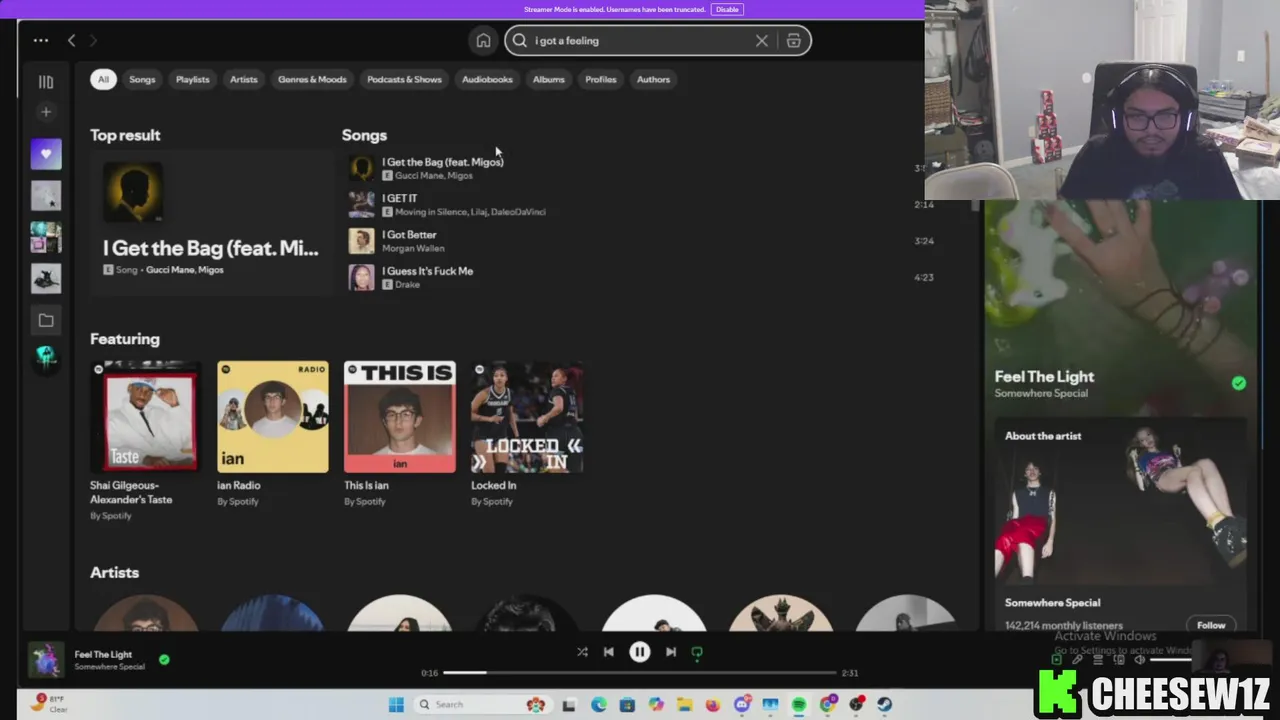Open Microsoft Edge from the taskbar
The width and height of the screenshot is (1280, 720).
click(x=598, y=705)
